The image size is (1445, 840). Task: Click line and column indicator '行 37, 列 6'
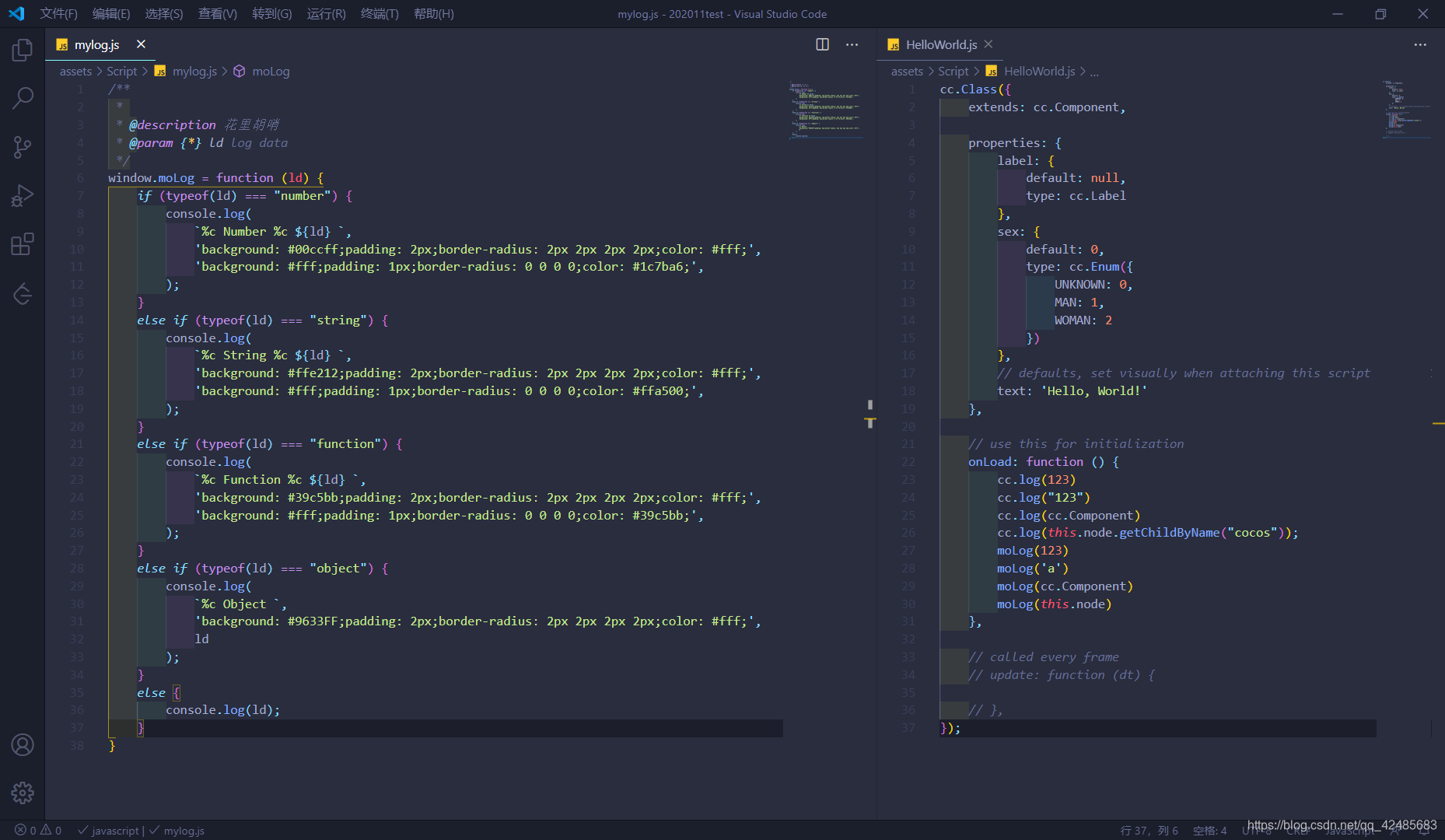(x=1149, y=830)
